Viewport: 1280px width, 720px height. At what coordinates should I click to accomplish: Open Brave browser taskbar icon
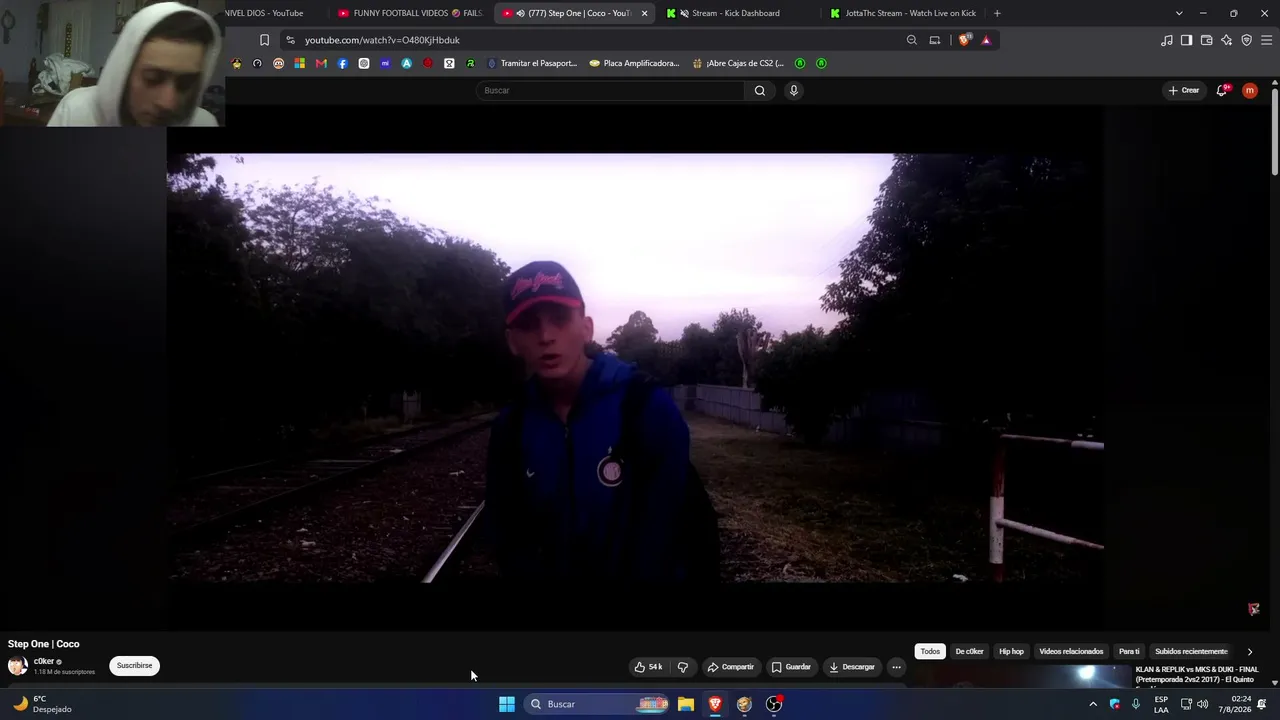[715, 704]
